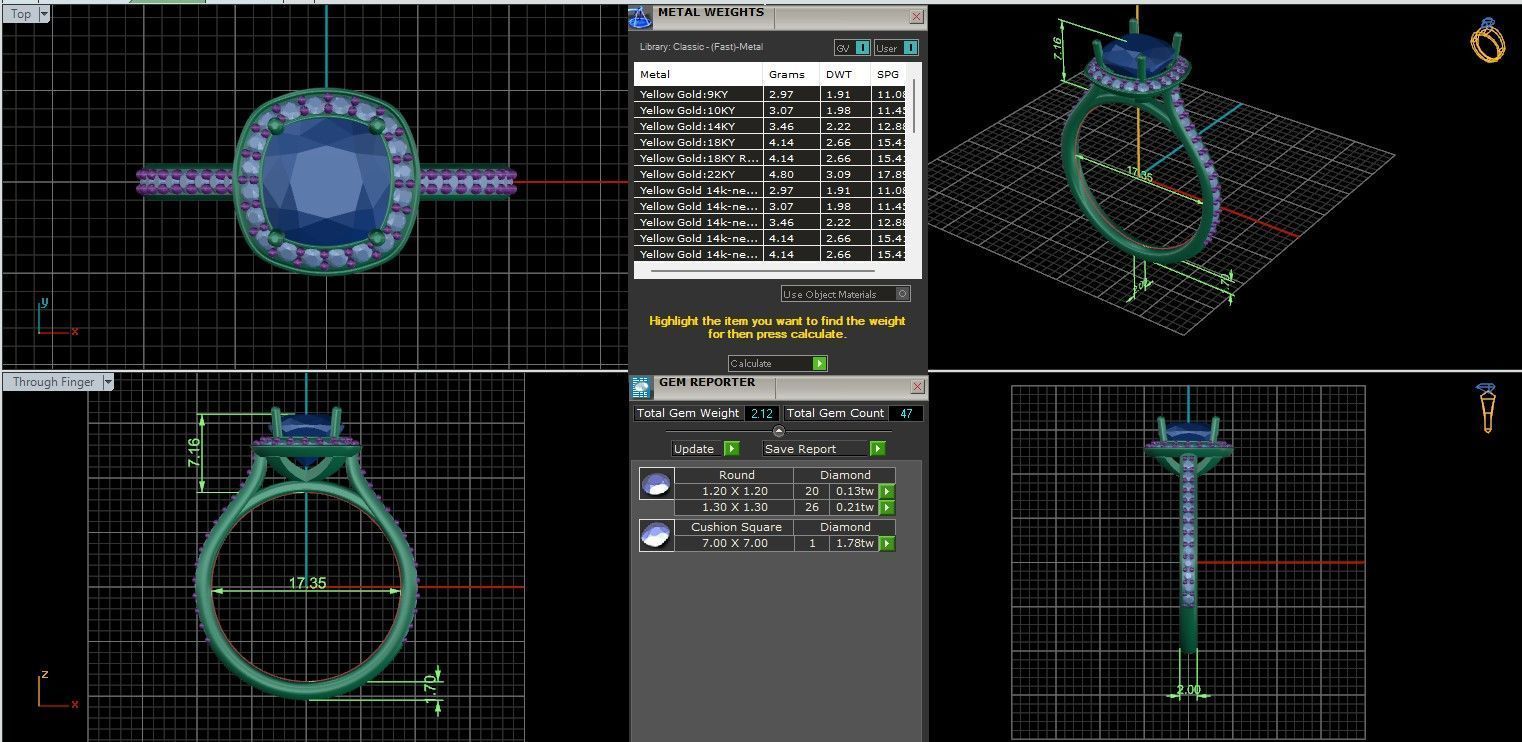Screen dimensions: 1522x742
Task: Click the ring side-view icon in bottom-right viewport
Action: tap(1487, 408)
